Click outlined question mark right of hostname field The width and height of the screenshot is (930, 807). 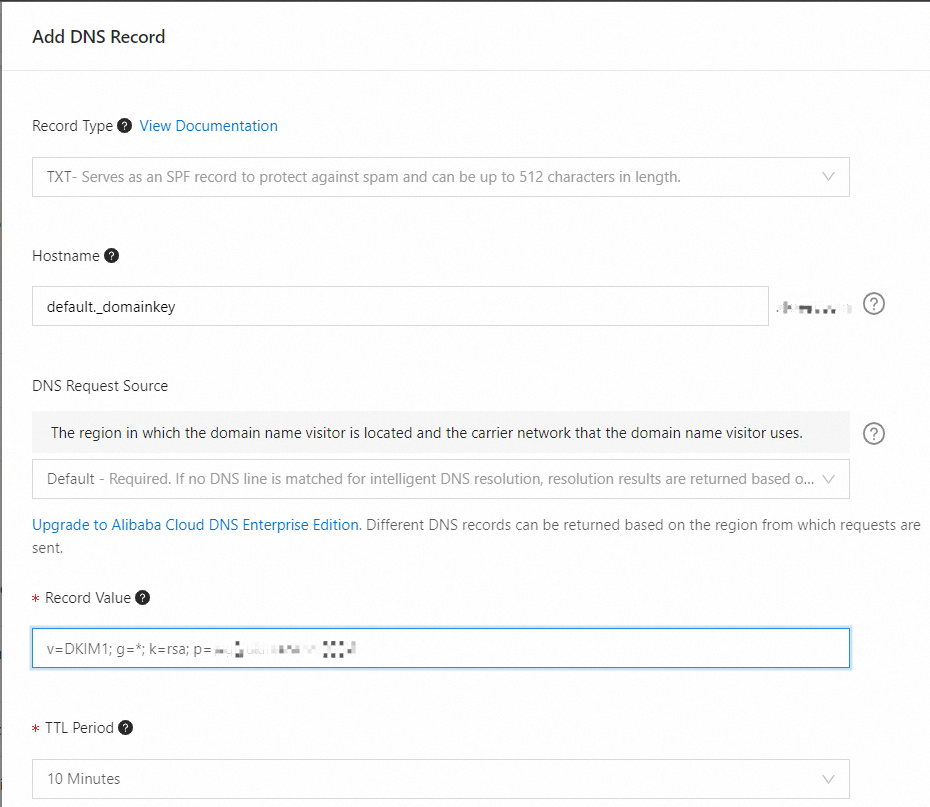point(873,305)
